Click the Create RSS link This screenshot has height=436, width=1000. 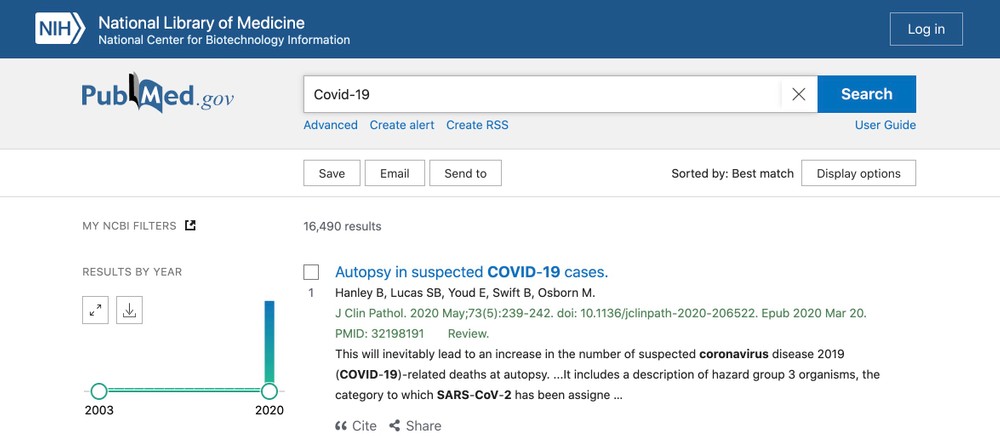477,125
